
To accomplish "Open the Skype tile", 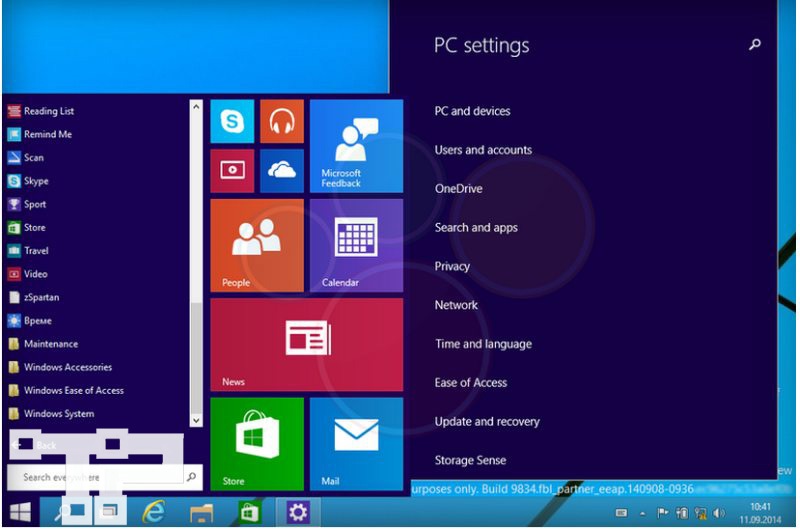I will click(232, 121).
